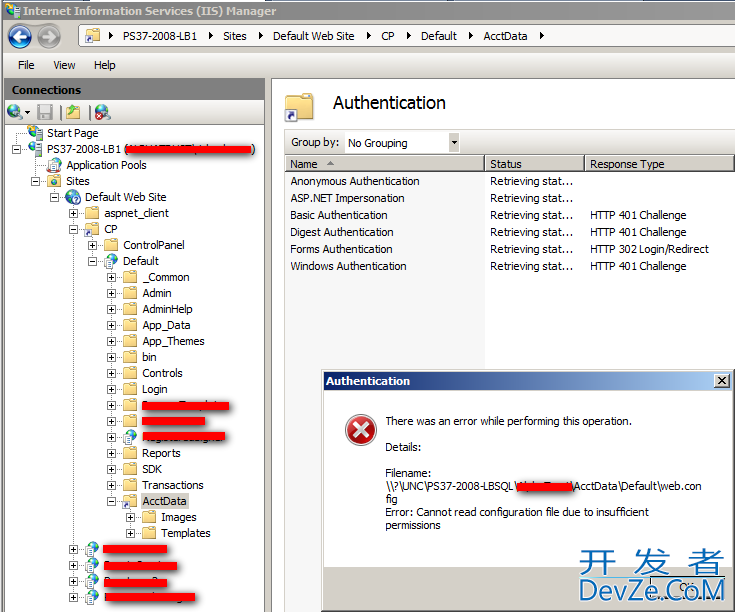Collapse the CP node
The height and width of the screenshot is (612, 735).
pos(74,230)
